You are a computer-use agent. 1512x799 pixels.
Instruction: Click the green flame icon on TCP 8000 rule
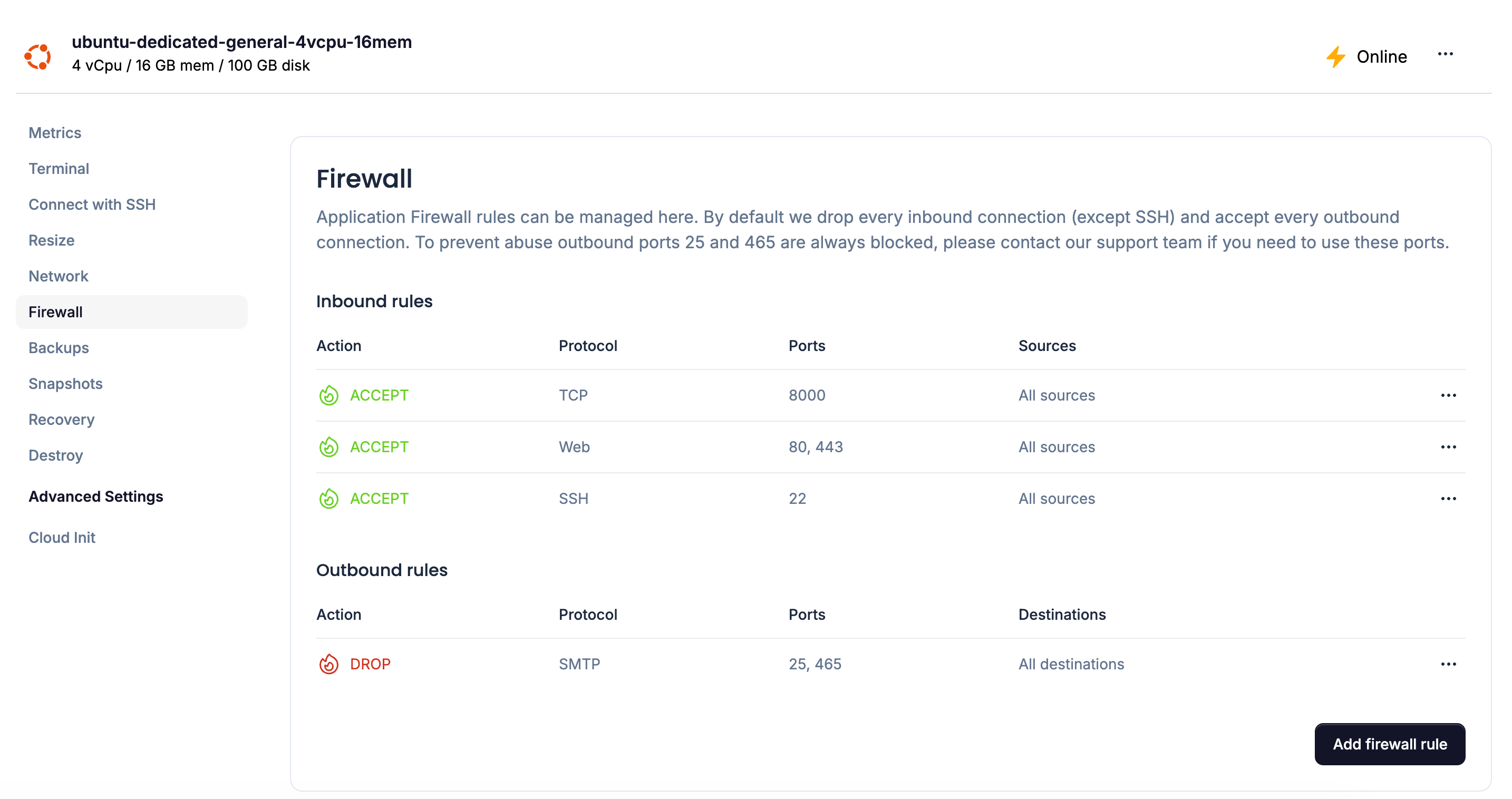[x=328, y=395]
